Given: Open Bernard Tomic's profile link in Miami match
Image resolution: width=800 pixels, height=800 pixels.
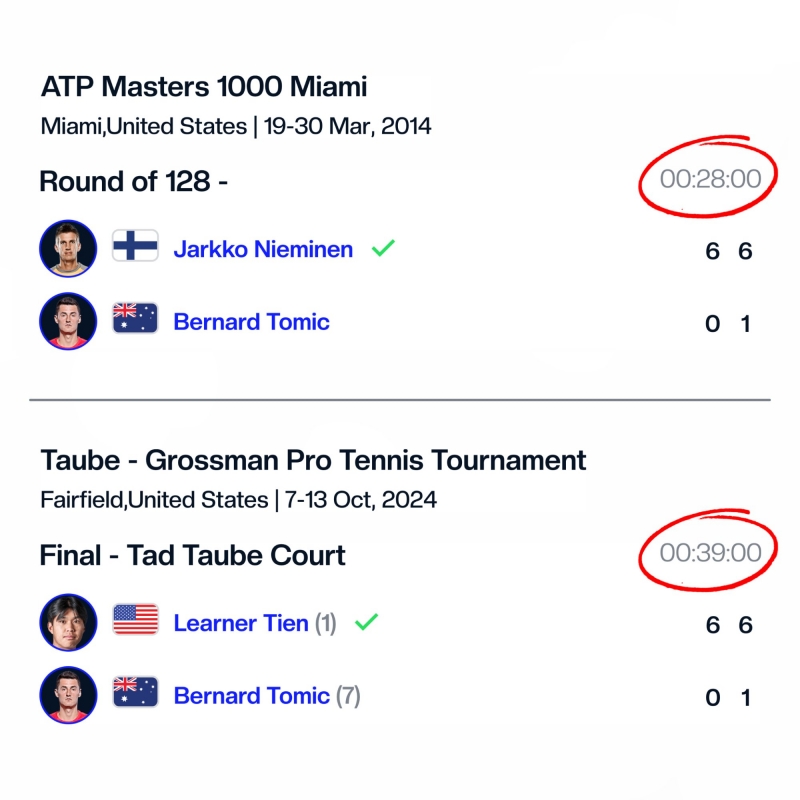Looking at the screenshot, I should pyautogui.click(x=251, y=321).
